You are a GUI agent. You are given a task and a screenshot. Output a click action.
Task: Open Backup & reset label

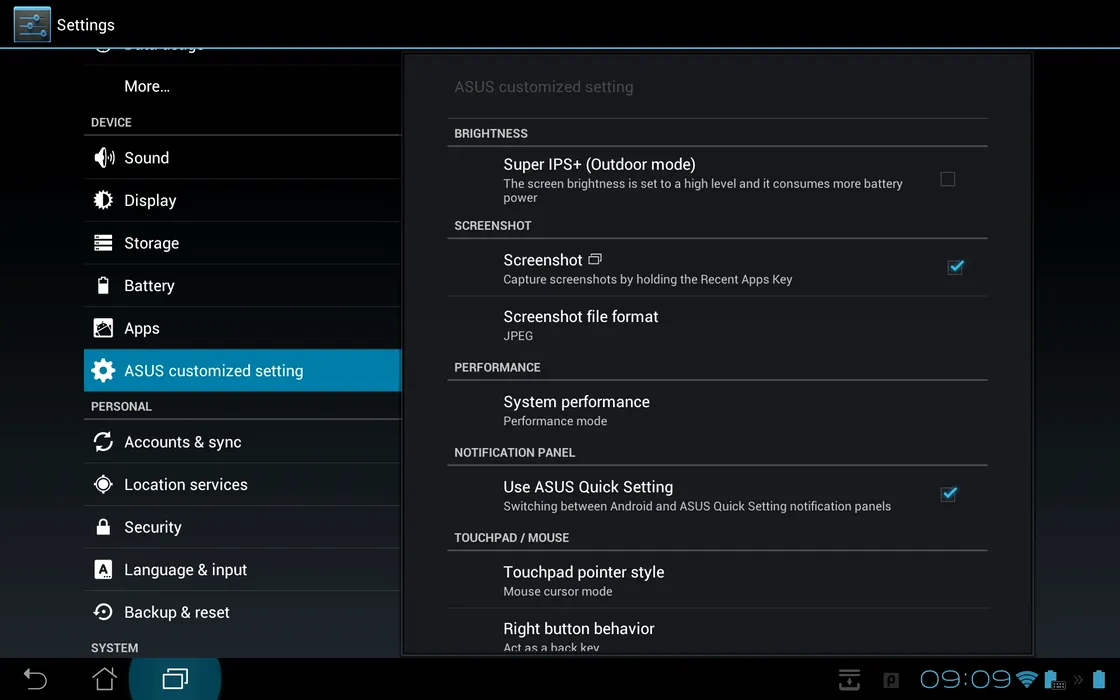[x=176, y=612]
